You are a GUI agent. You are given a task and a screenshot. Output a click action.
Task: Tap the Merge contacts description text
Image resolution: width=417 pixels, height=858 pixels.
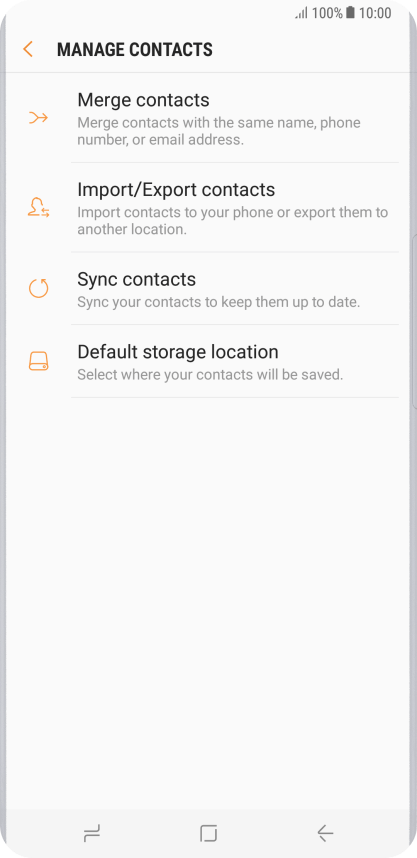(x=219, y=131)
